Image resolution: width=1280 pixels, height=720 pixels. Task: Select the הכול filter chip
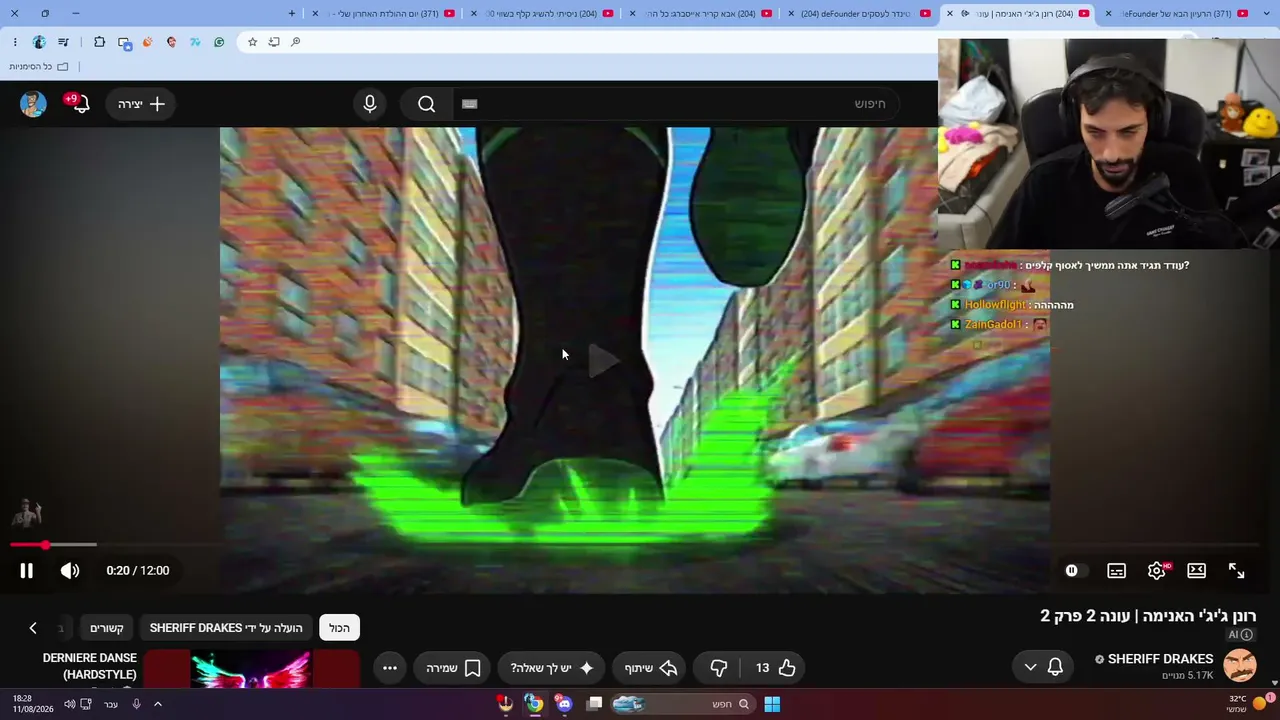click(339, 628)
